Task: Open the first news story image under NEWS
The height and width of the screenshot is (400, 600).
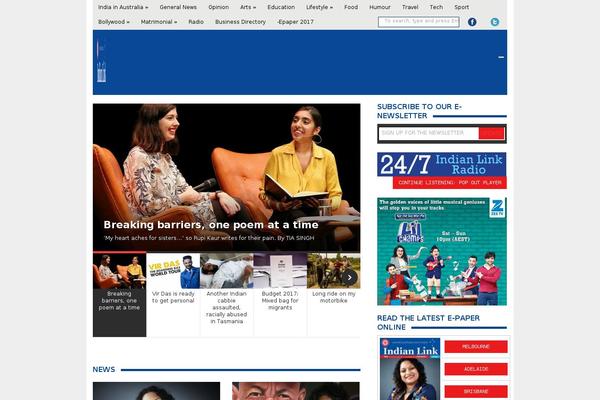Action: (157, 391)
